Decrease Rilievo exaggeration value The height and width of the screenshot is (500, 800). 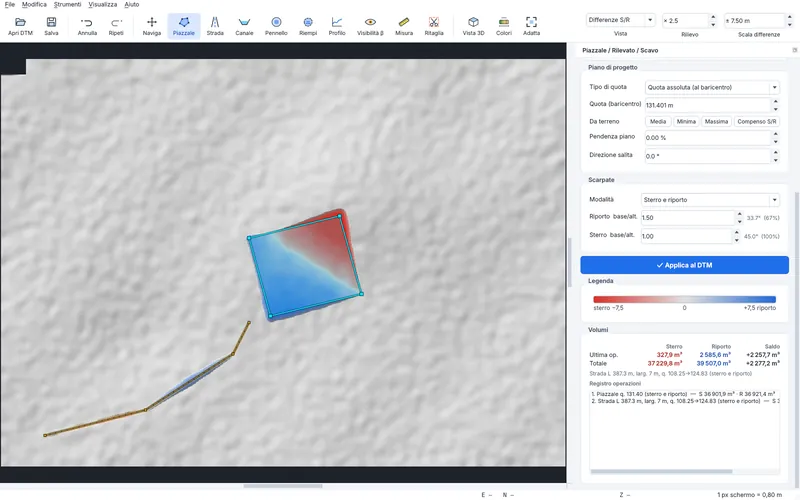[713, 24]
